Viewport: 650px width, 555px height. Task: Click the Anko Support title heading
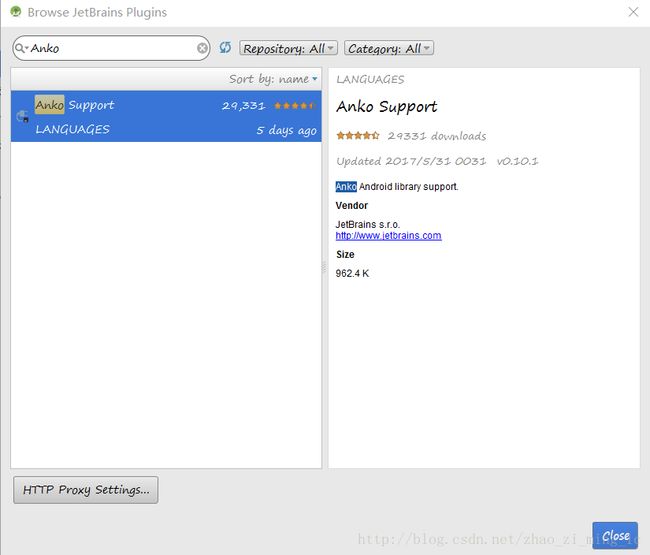tap(386, 107)
